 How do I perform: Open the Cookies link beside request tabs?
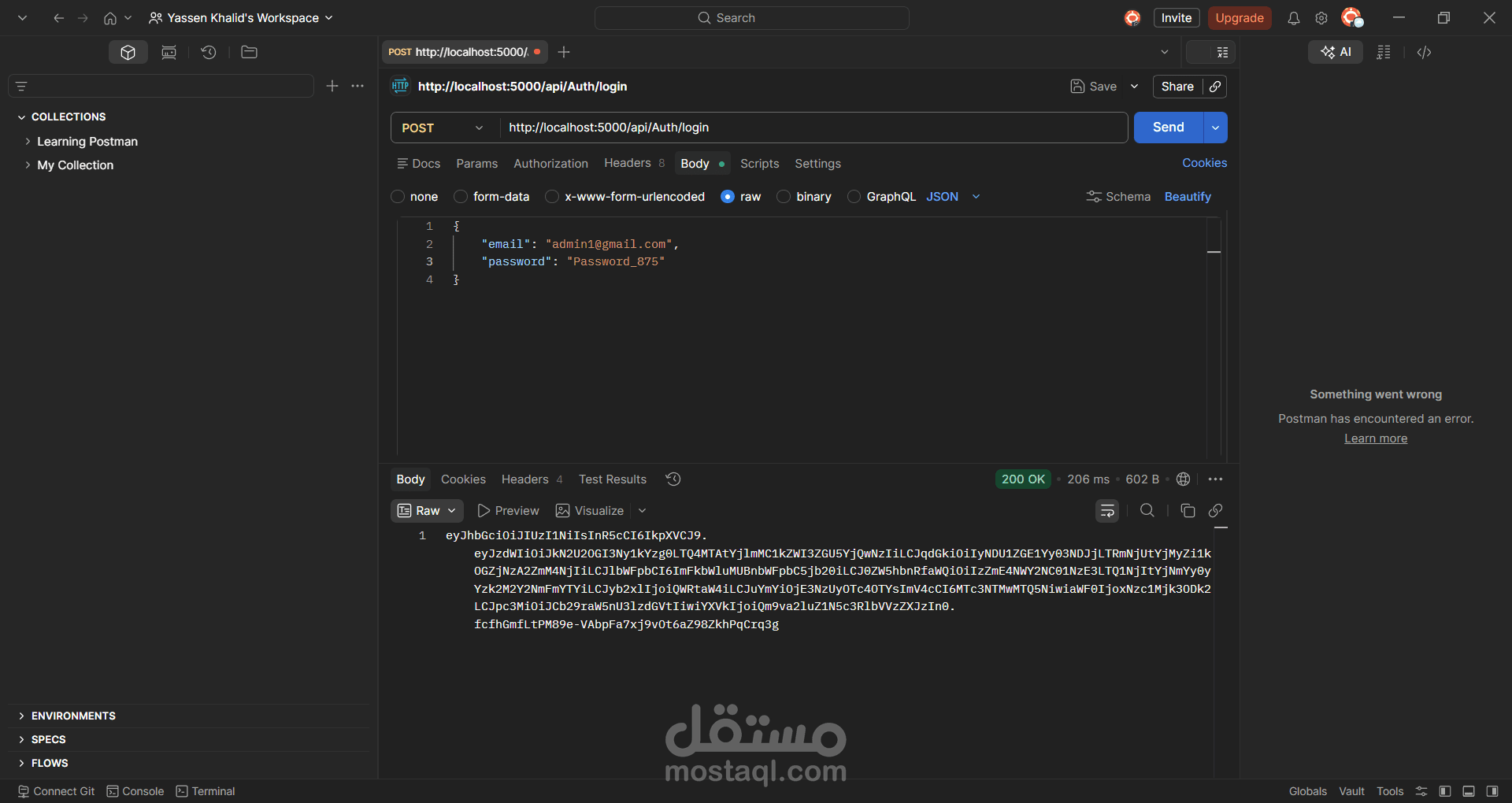point(1204,163)
